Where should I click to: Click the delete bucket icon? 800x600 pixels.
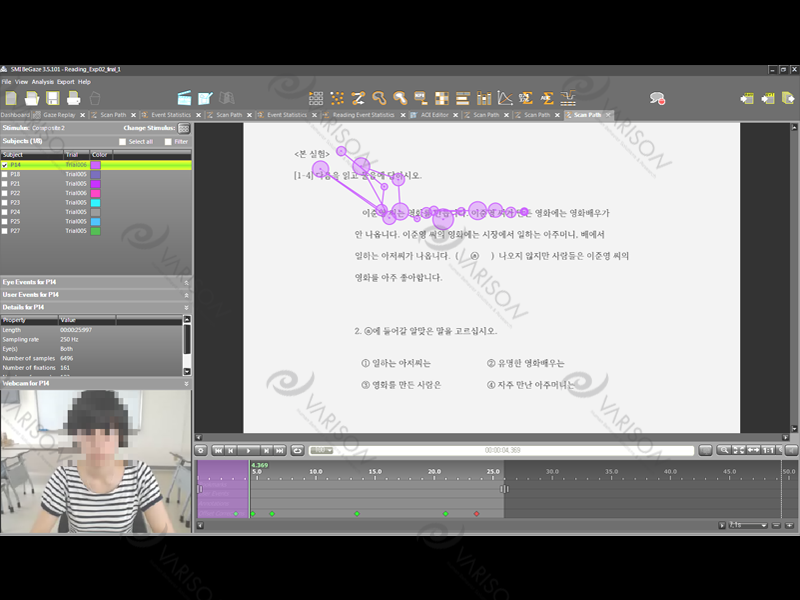[94, 98]
